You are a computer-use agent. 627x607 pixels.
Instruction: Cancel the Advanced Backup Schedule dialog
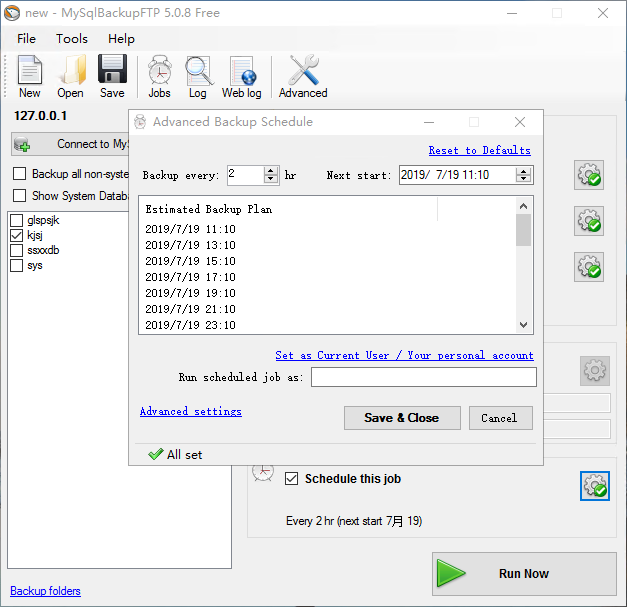pyautogui.click(x=500, y=418)
